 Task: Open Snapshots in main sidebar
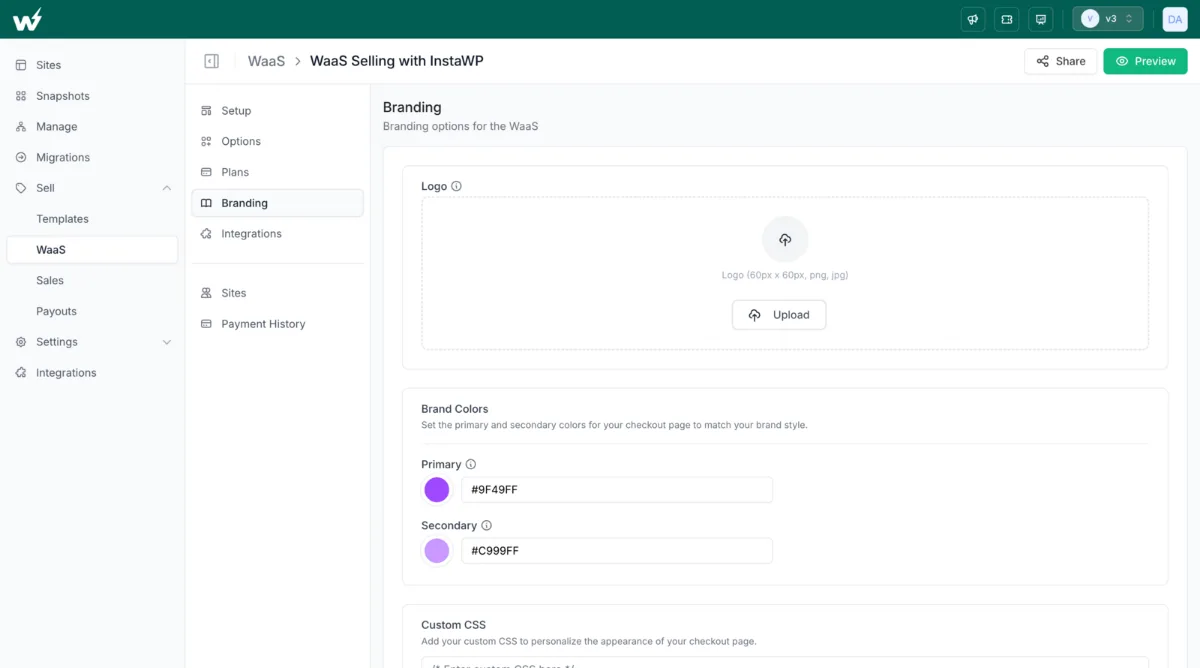[62, 96]
